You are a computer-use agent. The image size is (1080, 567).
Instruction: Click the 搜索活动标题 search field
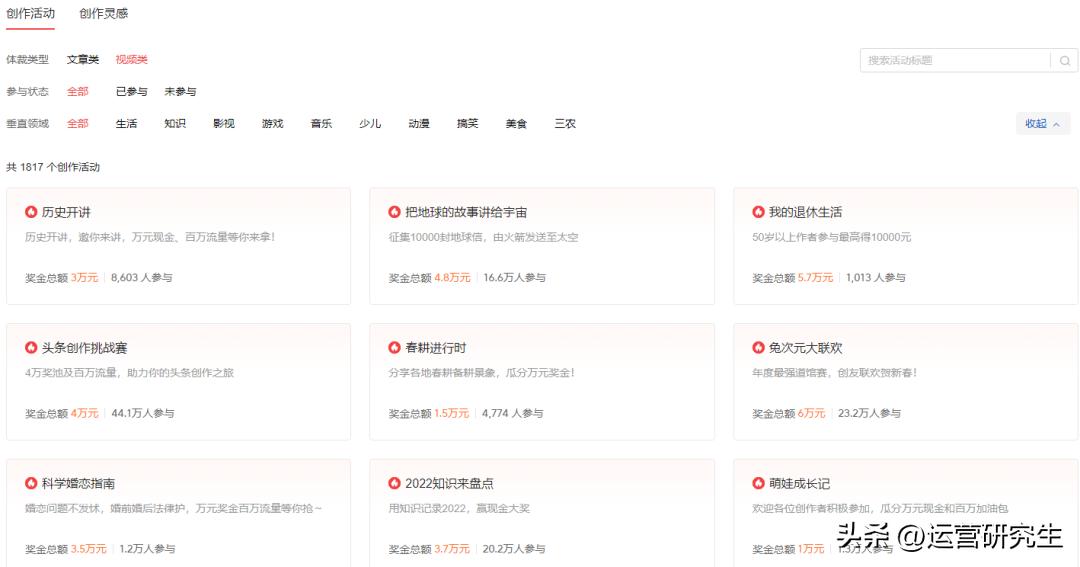click(x=955, y=61)
